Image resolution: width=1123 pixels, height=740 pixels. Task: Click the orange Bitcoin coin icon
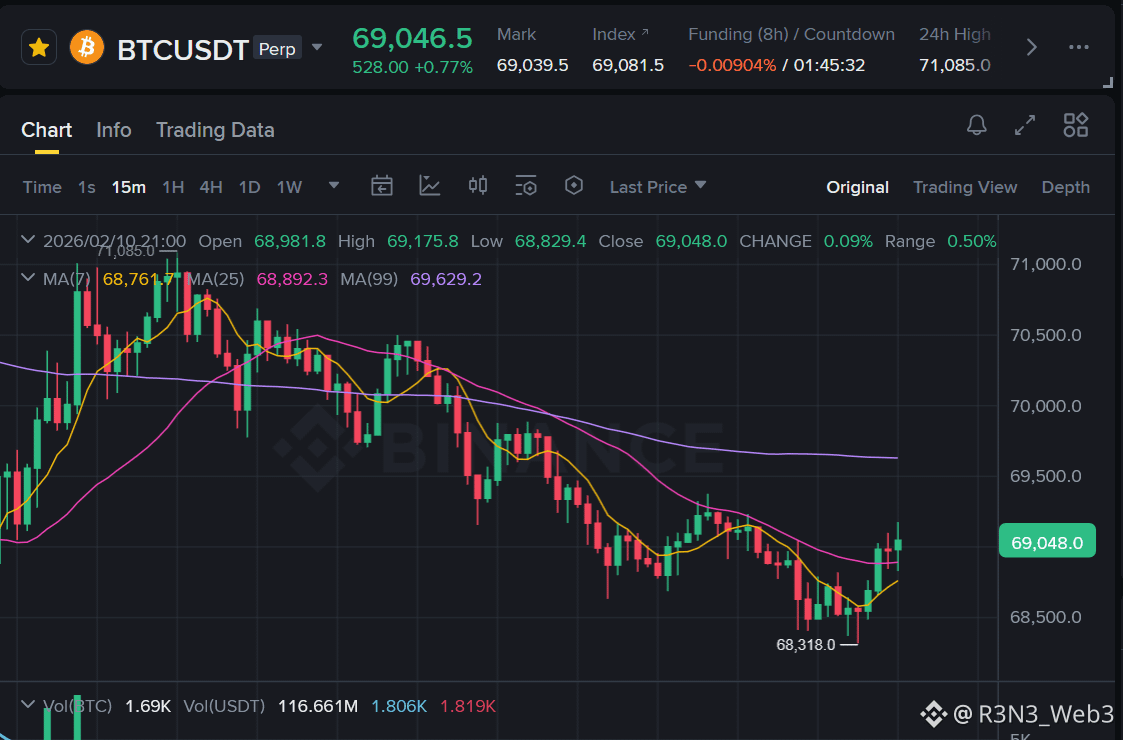coord(87,48)
